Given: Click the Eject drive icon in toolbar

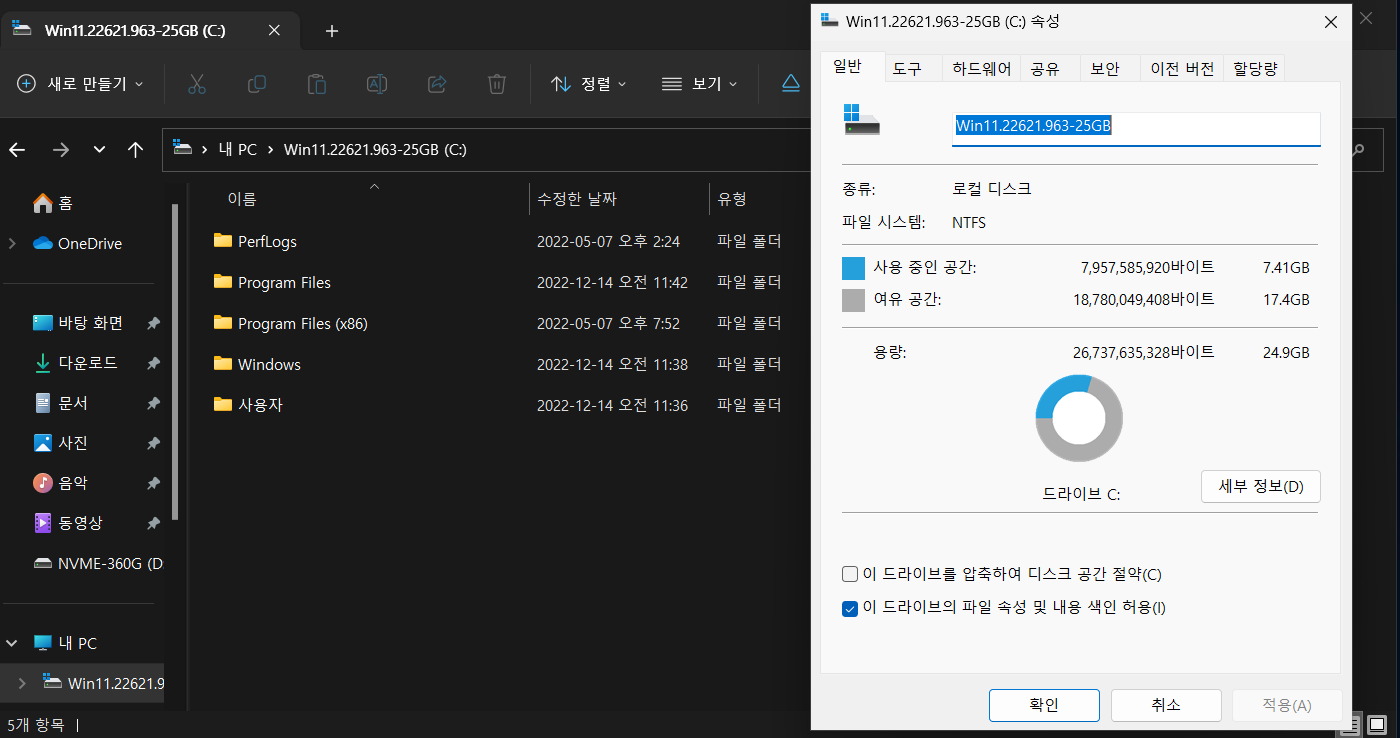Looking at the screenshot, I should coord(791,84).
